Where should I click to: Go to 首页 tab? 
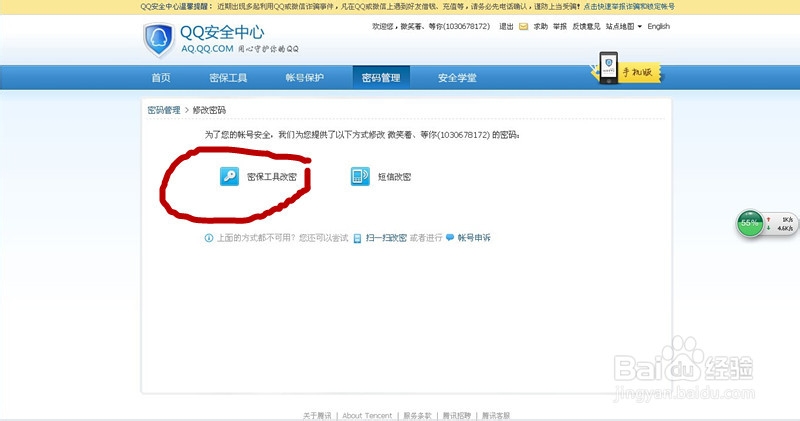(x=161, y=78)
